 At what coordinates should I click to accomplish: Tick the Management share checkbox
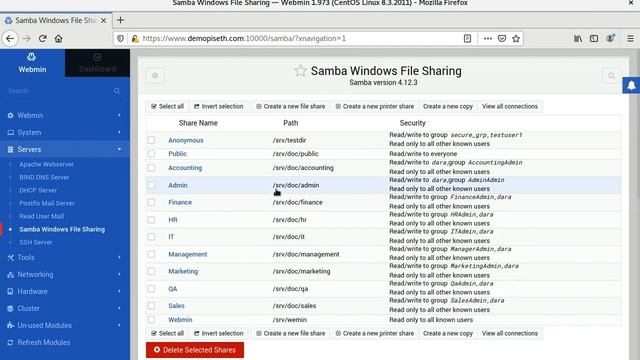point(151,254)
